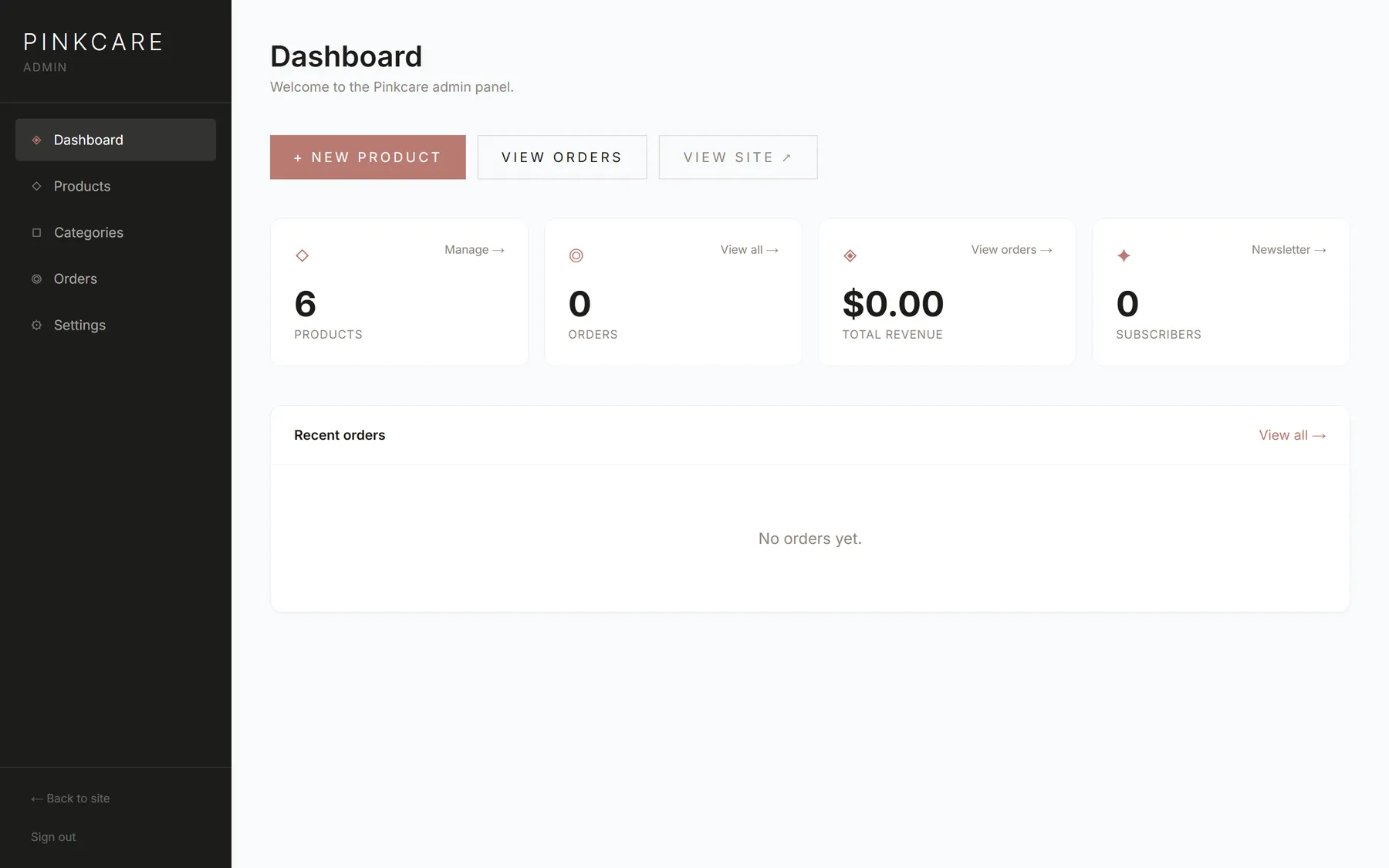Open the Newsletter link on Subscribers card
Screen dimensions: 1389x868
point(1289,250)
